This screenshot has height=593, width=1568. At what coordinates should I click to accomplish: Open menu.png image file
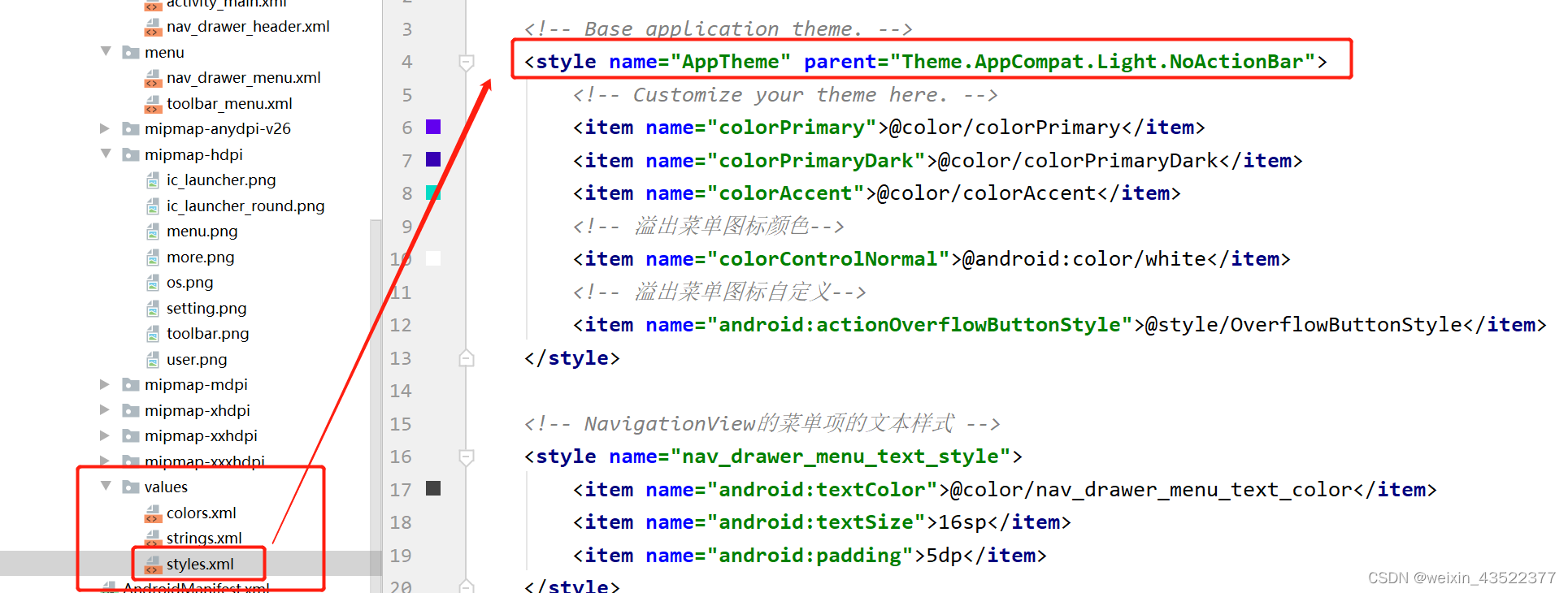pyautogui.click(x=202, y=232)
